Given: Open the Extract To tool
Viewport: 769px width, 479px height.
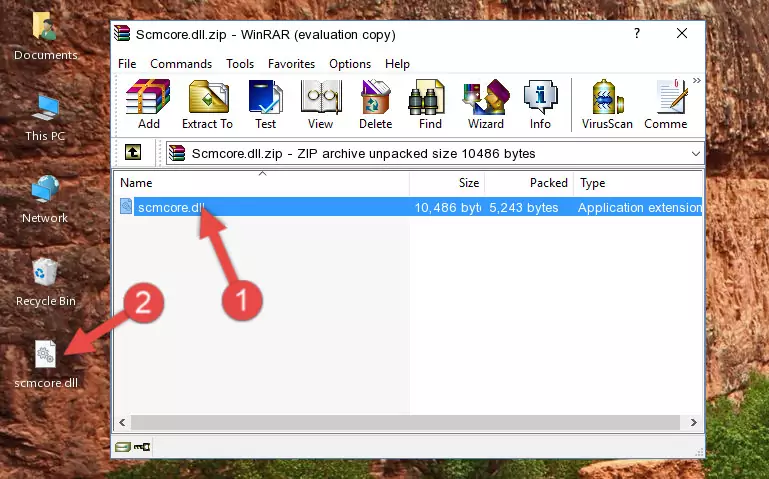Looking at the screenshot, I should click(x=207, y=104).
